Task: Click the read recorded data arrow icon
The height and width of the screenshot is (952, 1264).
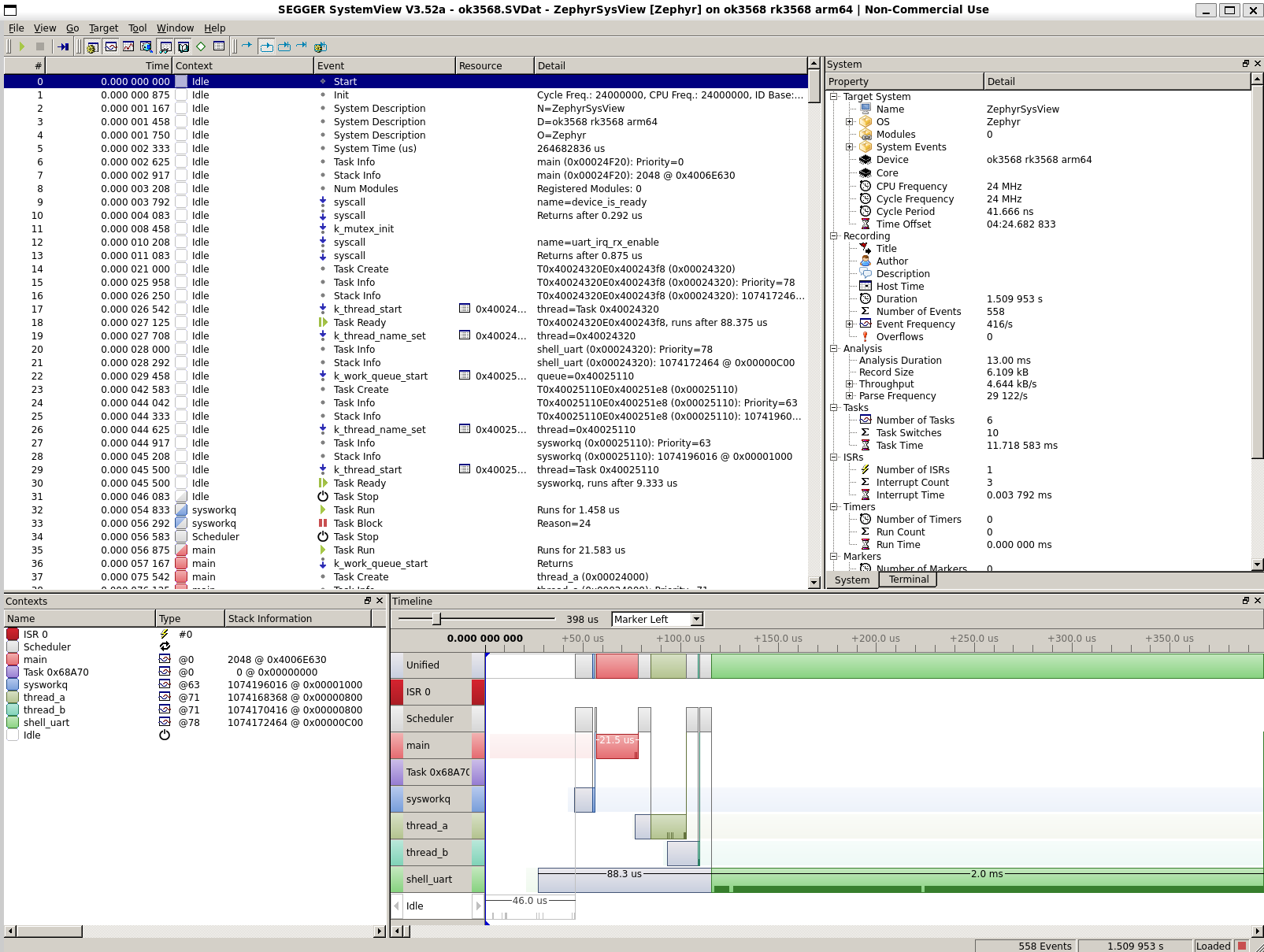Action: [64, 46]
